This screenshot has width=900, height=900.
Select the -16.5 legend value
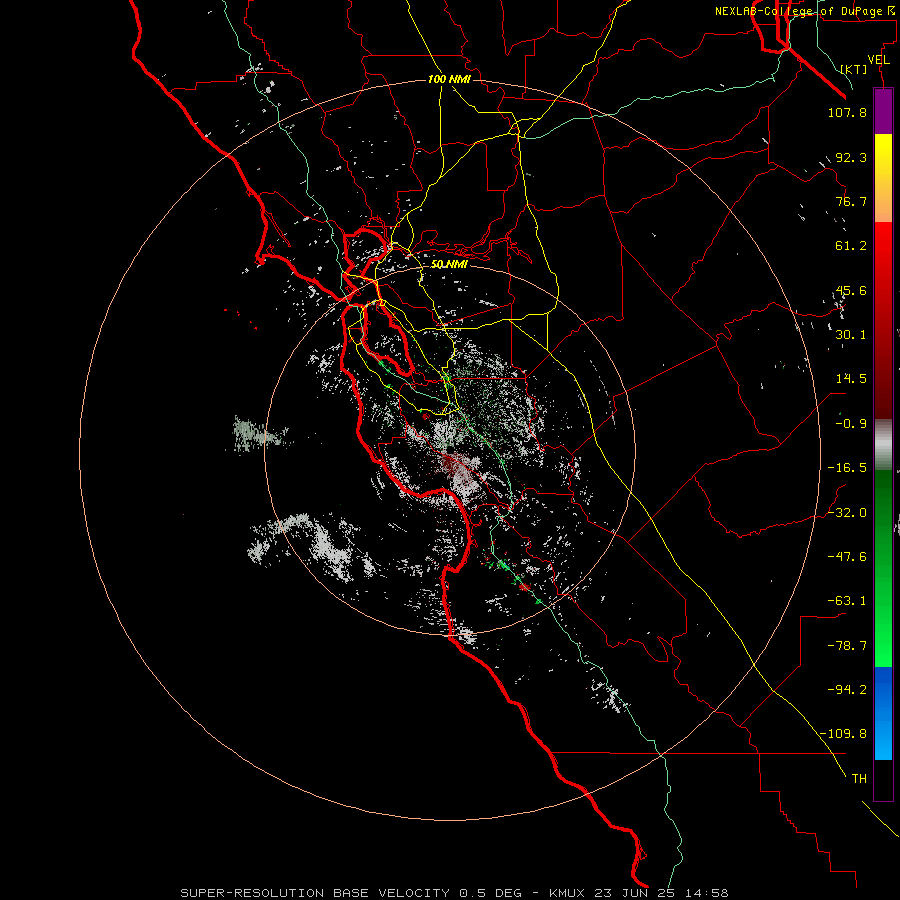(847, 467)
